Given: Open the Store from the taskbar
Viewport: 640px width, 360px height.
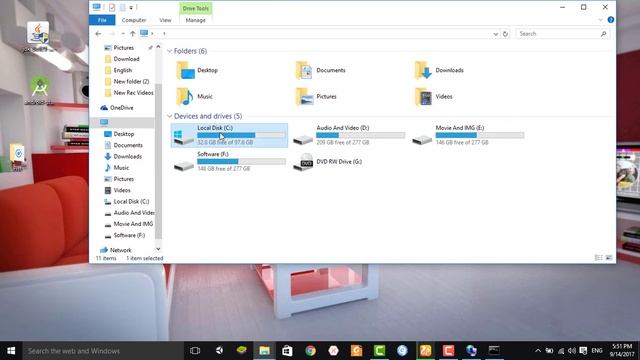Looking at the screenshot, I should pyautogui.click(x=287, y=351).
